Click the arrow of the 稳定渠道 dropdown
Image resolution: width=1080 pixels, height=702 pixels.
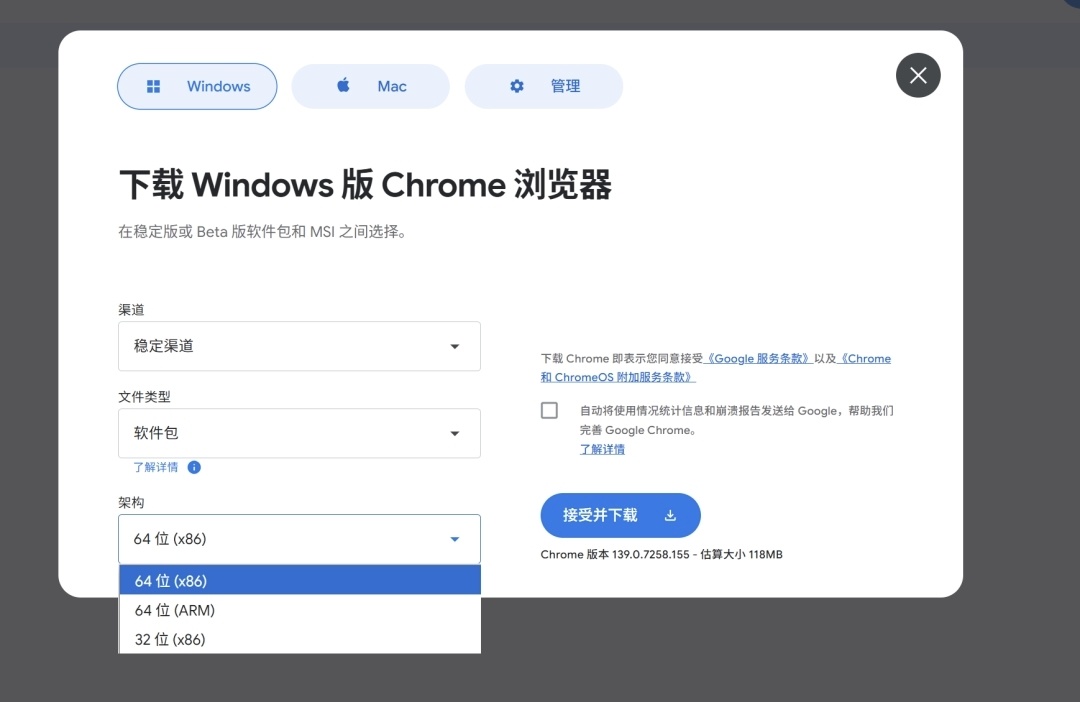pos(455,347)
